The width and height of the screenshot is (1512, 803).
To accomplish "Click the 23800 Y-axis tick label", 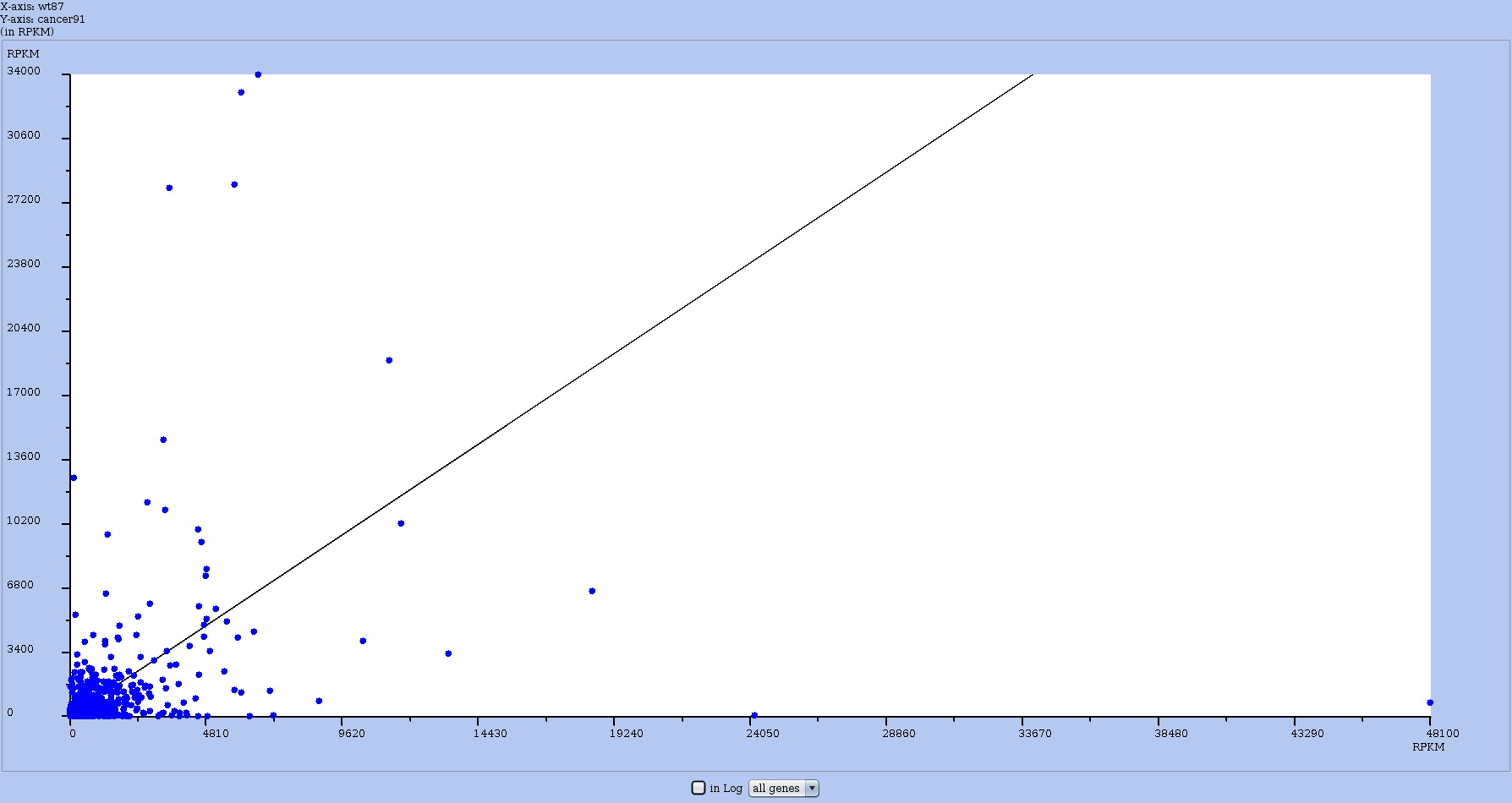I will (x=24, y=264).
